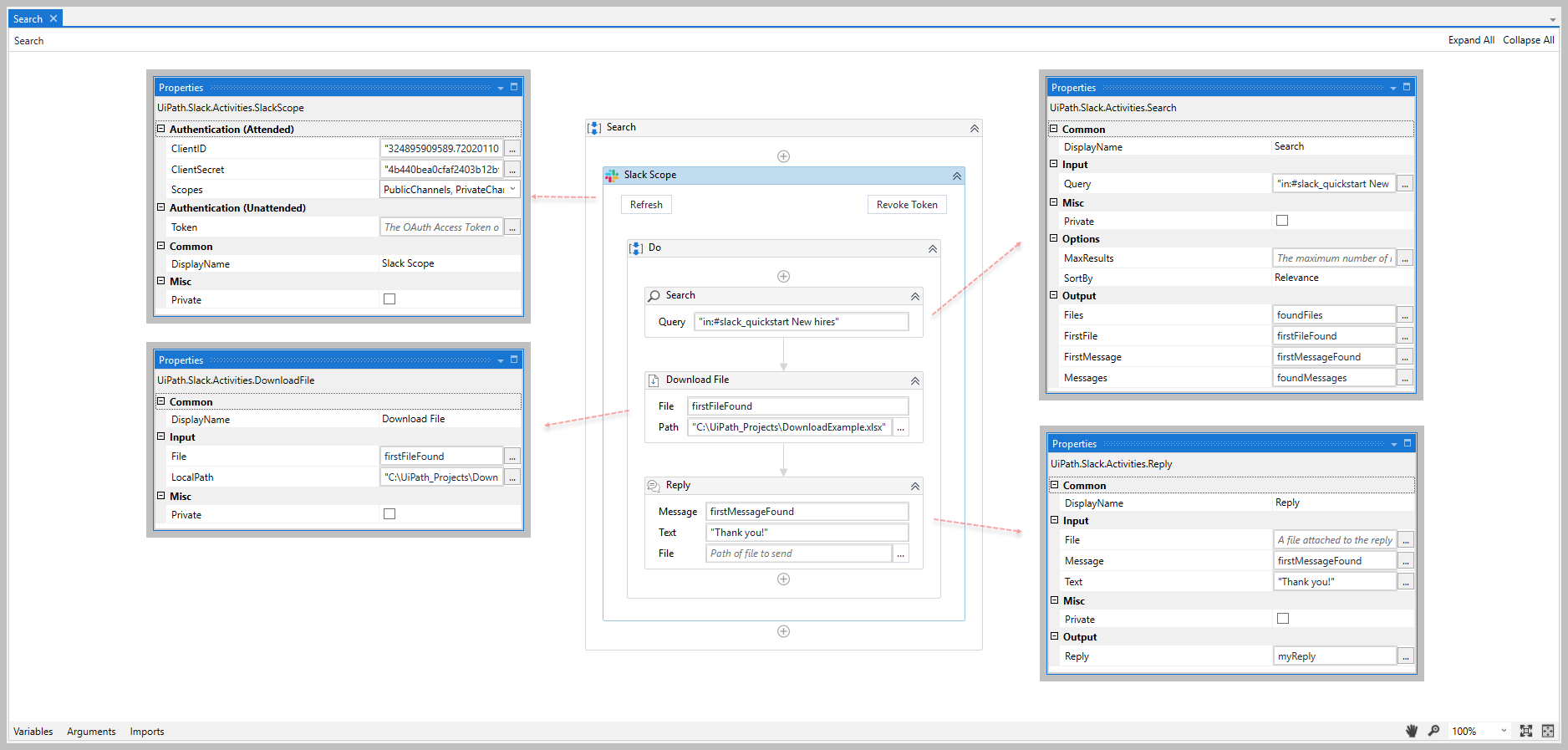Open the Scopes dropdown
This screenshot has width=1568, height=750.
tap(512, 190)
